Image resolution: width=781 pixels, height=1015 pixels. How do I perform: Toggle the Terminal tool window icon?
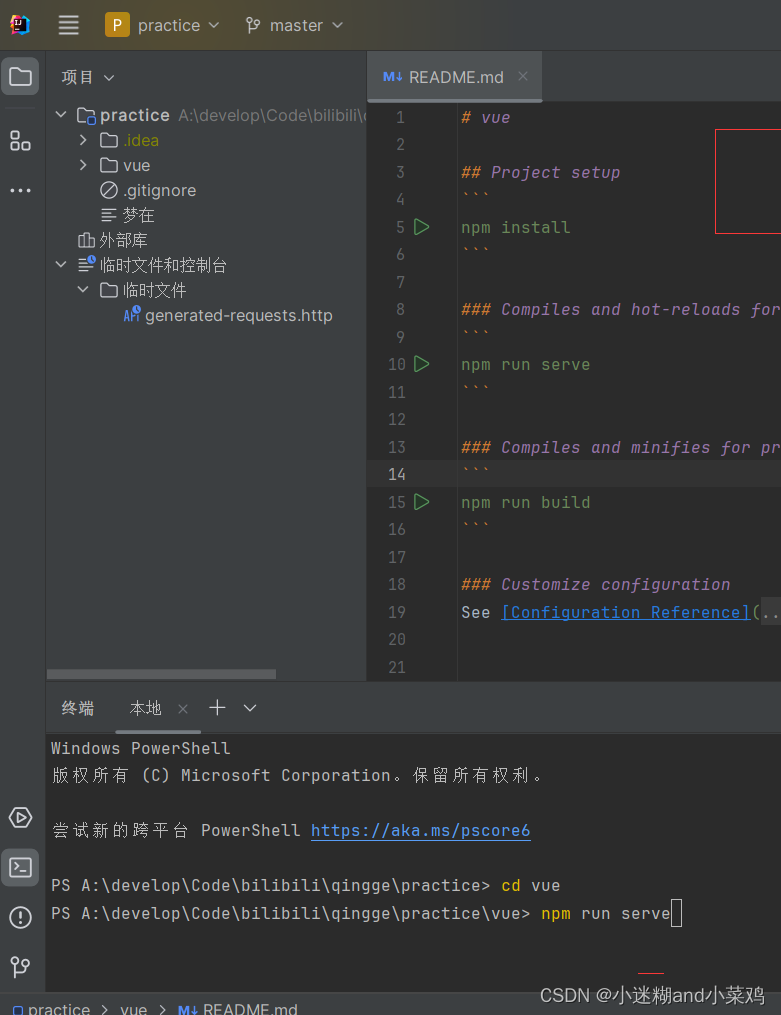(x=20, y=867)
